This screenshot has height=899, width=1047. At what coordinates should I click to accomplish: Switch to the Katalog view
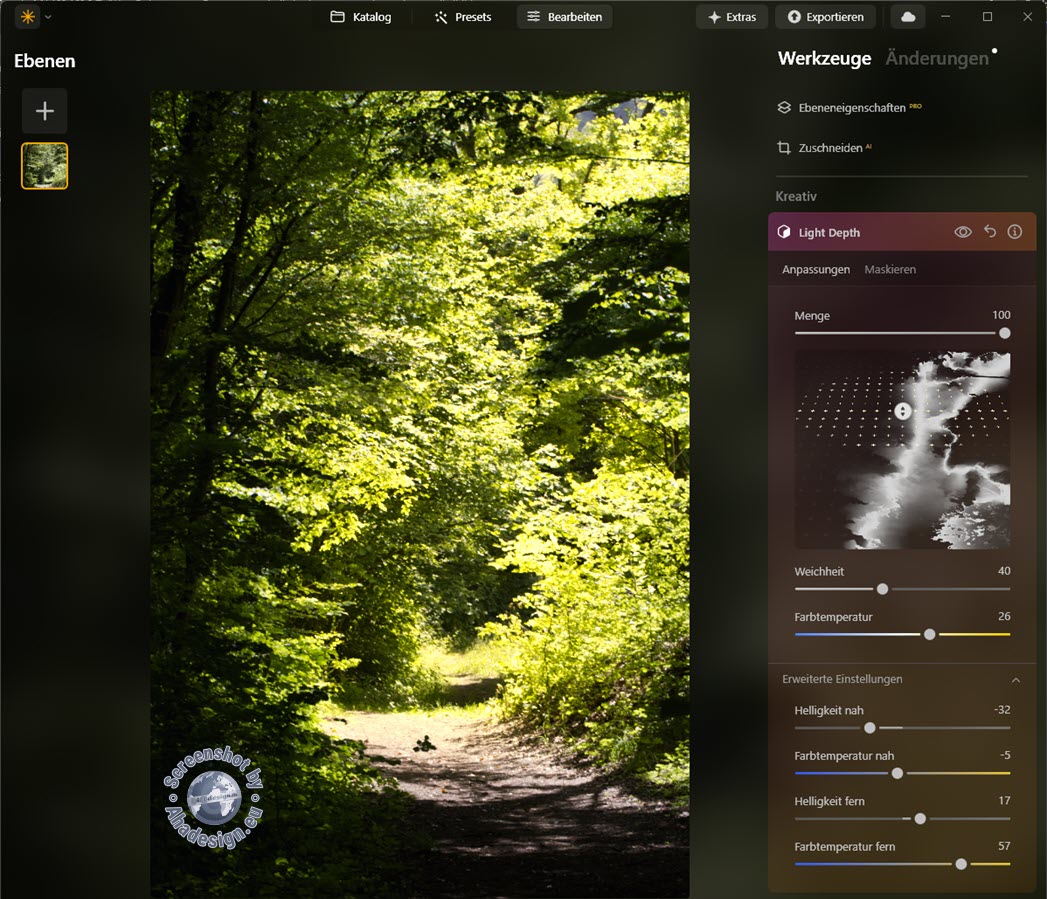(362, 16)
